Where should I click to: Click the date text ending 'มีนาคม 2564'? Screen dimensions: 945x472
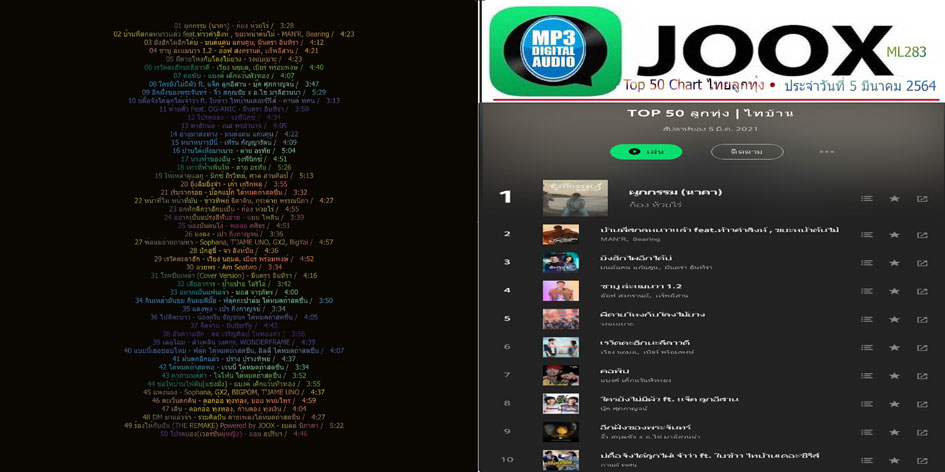861,85
